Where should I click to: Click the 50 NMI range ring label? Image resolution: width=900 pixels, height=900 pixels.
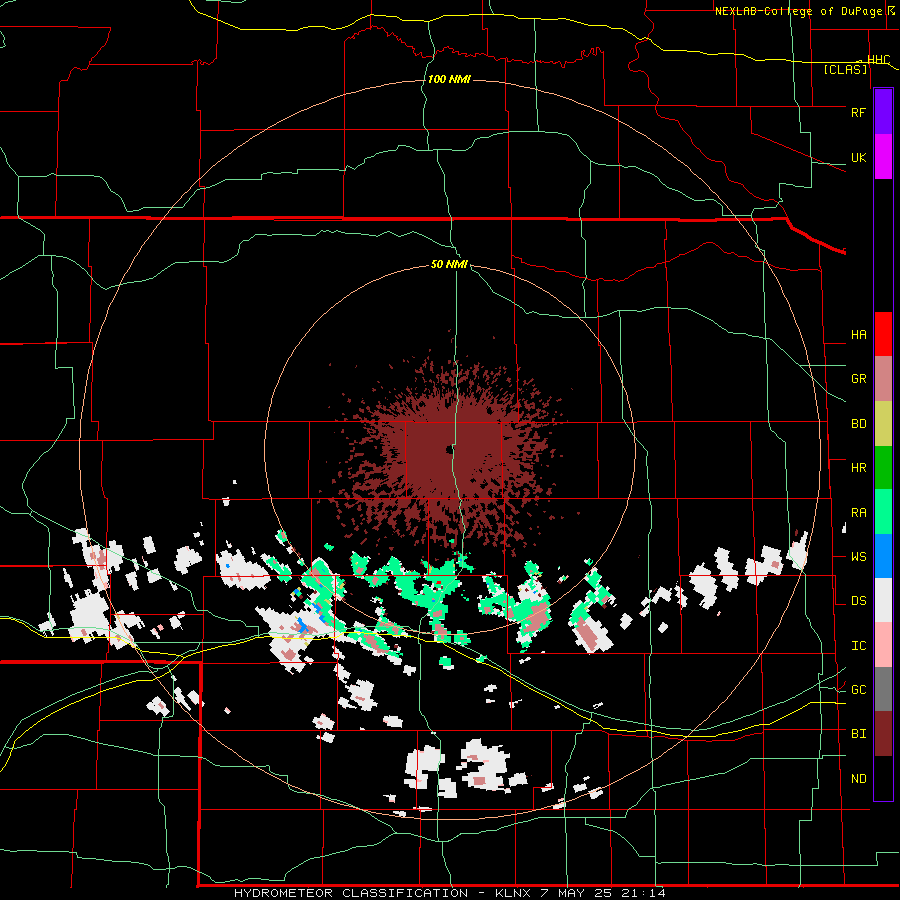pos(449,264)
